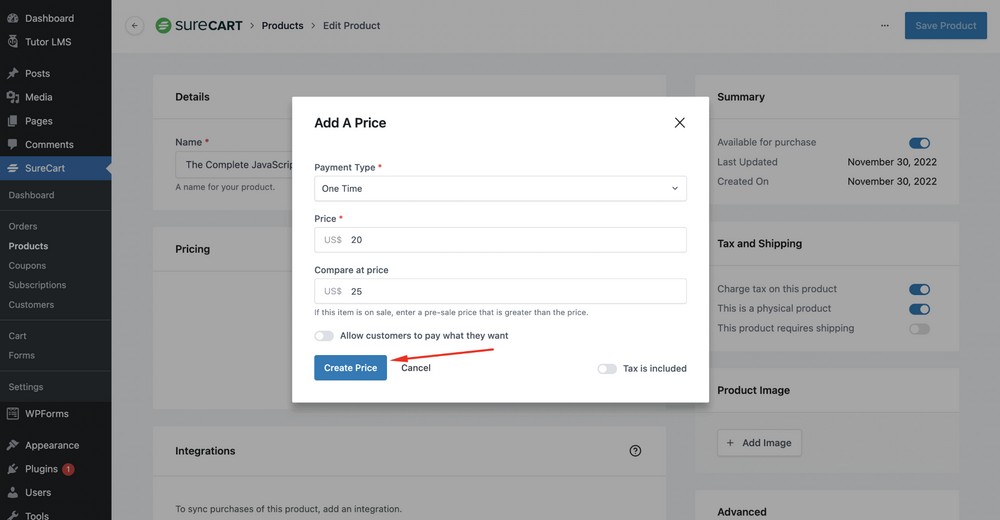Click the Plugins update count badge

tap(68, 469)
